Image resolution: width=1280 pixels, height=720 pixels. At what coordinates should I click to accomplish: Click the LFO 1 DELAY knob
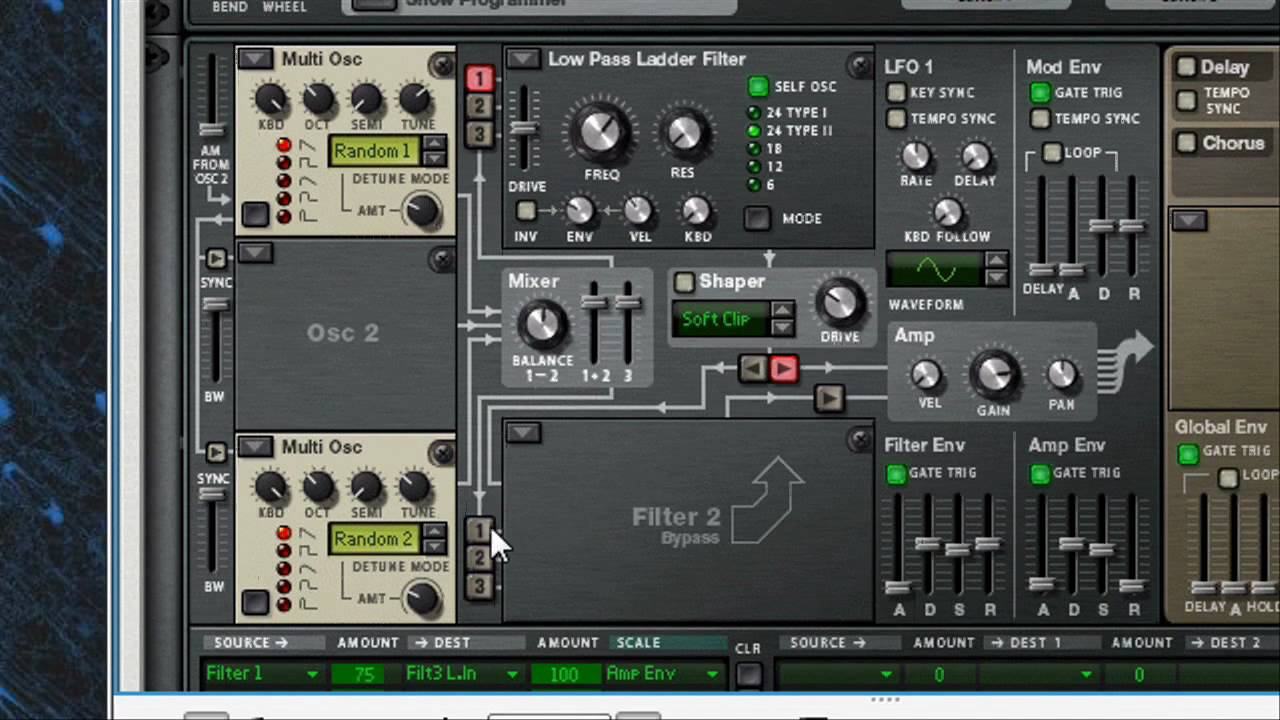(x=975, y=155)
